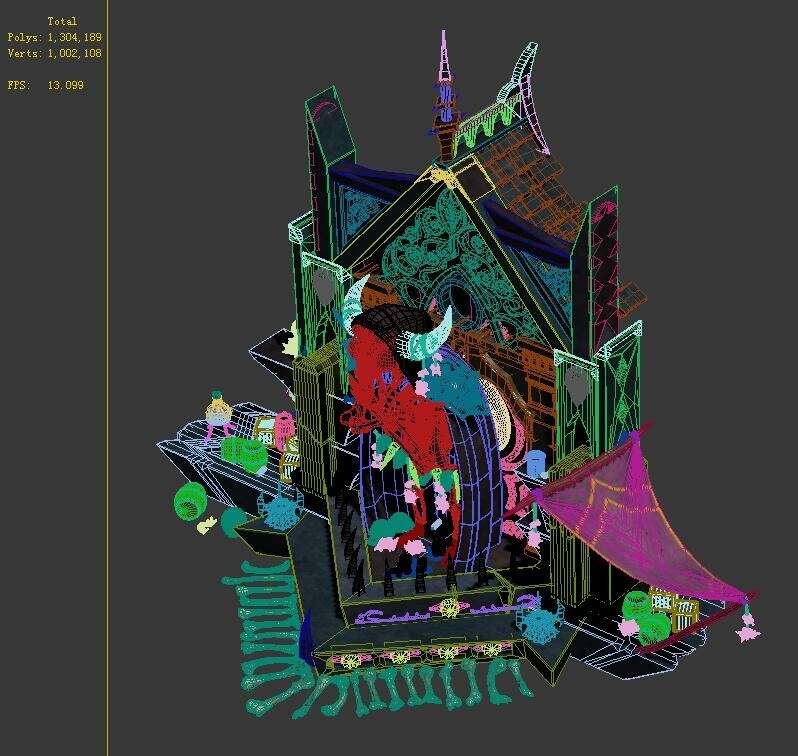Image resolution: width=798 pixels, height=756 pixels.
Task: Select the Verts count 1,002,108
Action: pos(75,53)
